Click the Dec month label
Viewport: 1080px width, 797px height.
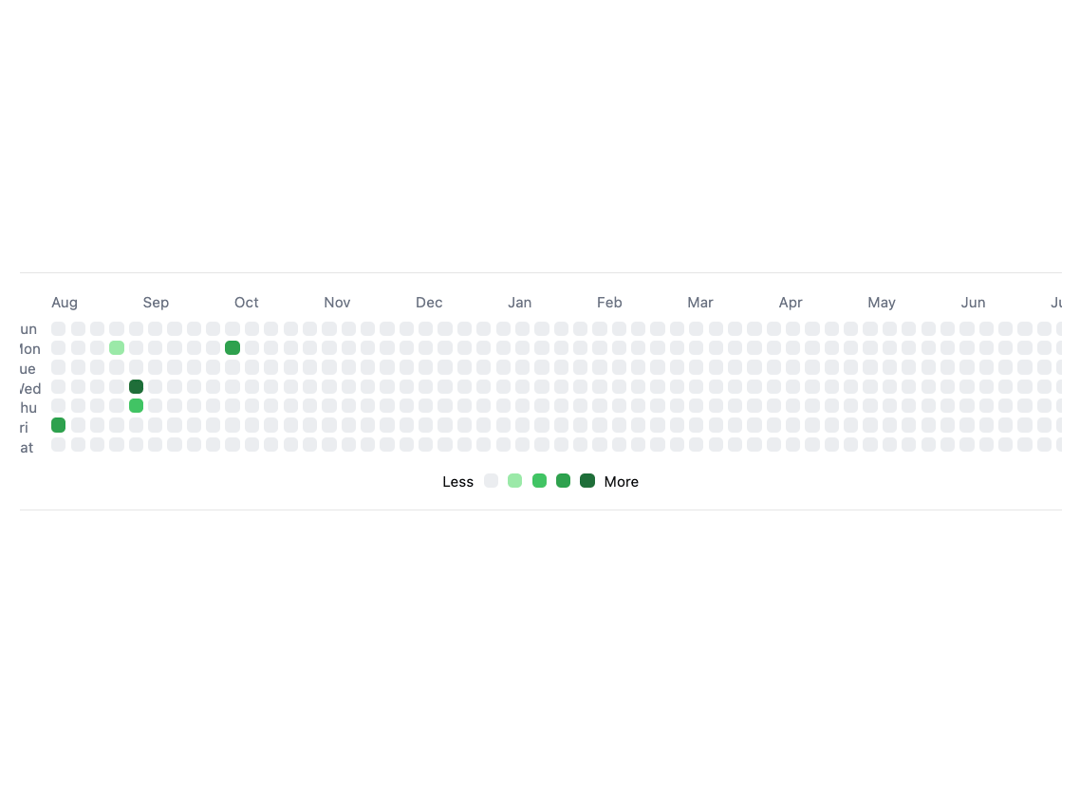click(429, 302)
